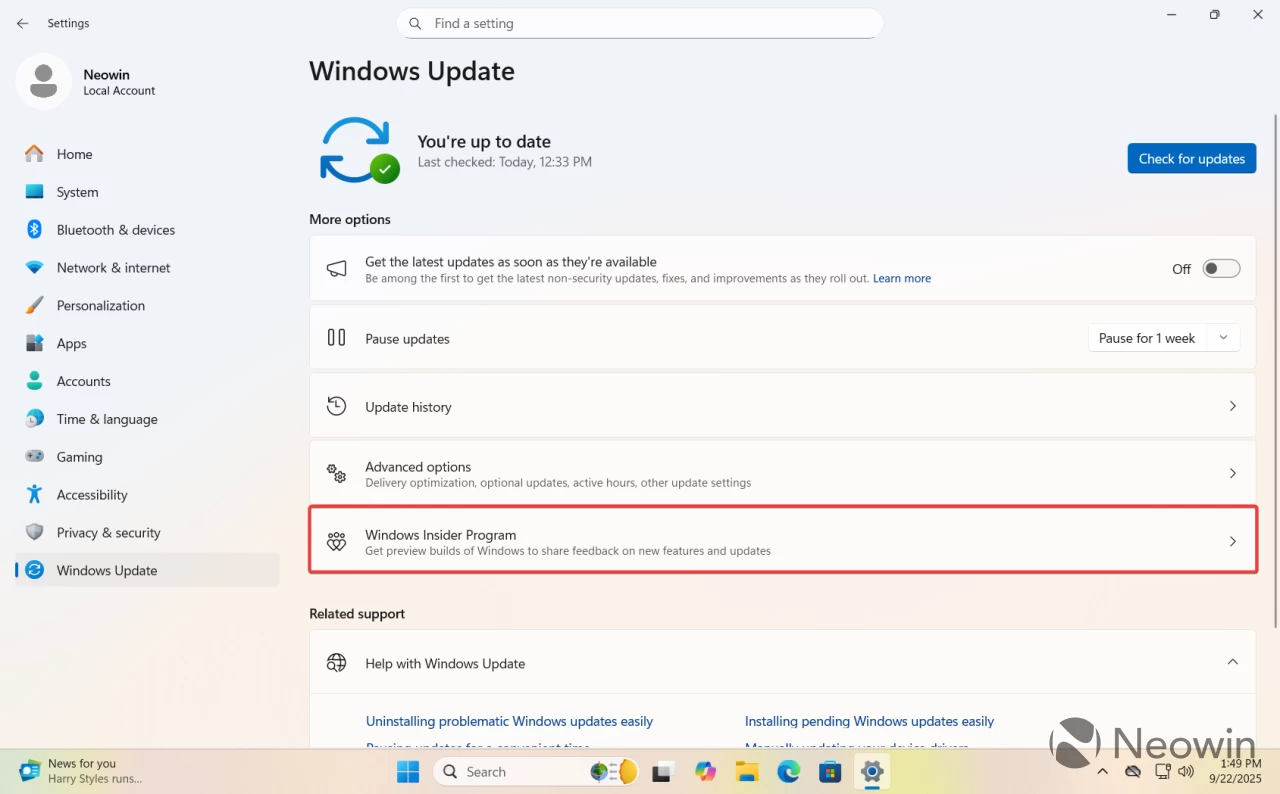The width and height of the screenshot is (1280, 794).
Task: Click the Windows Insider Program icon
Action: 336,541
